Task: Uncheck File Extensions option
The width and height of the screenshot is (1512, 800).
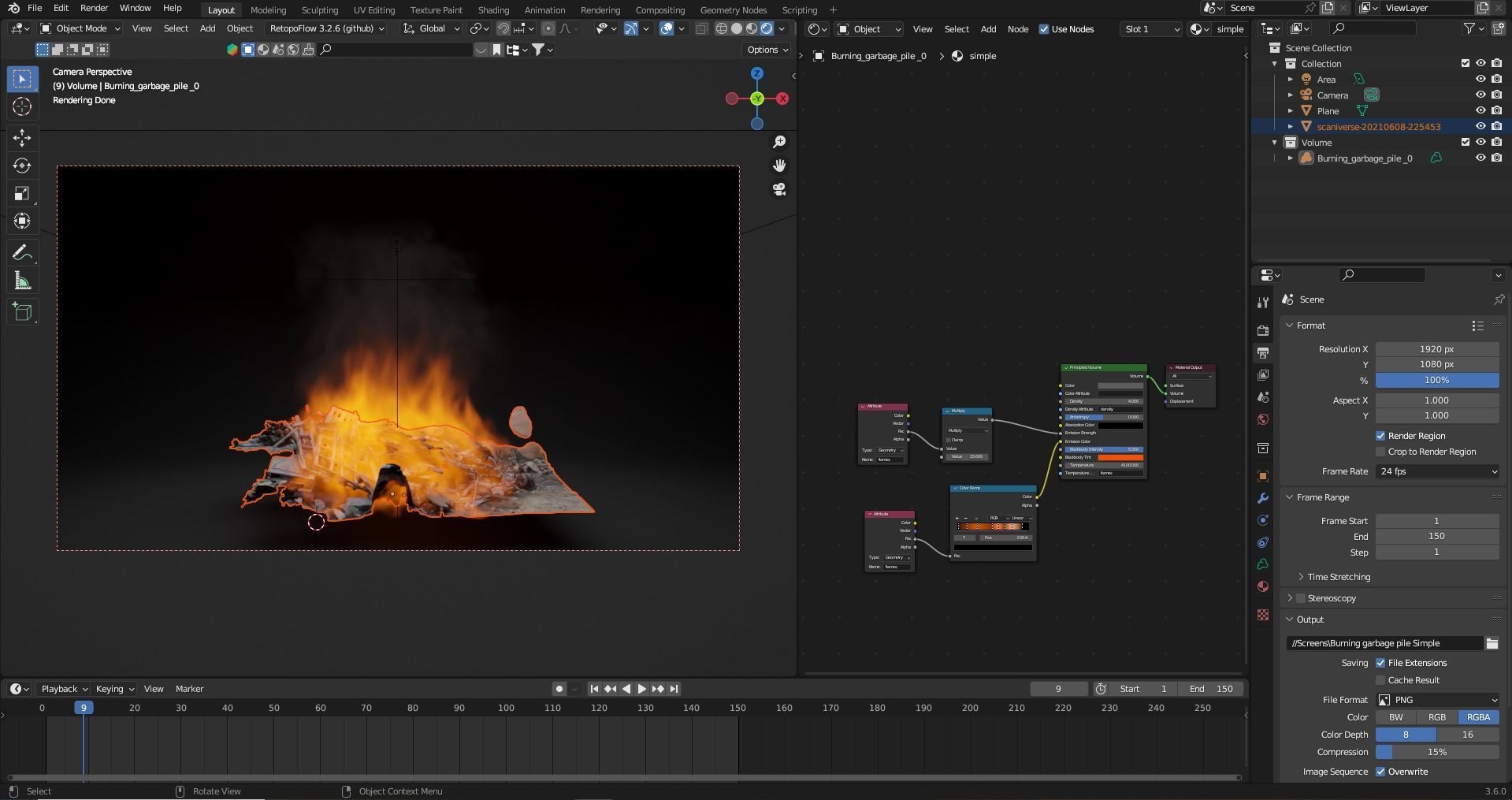Action: (x=1380, y=663)
